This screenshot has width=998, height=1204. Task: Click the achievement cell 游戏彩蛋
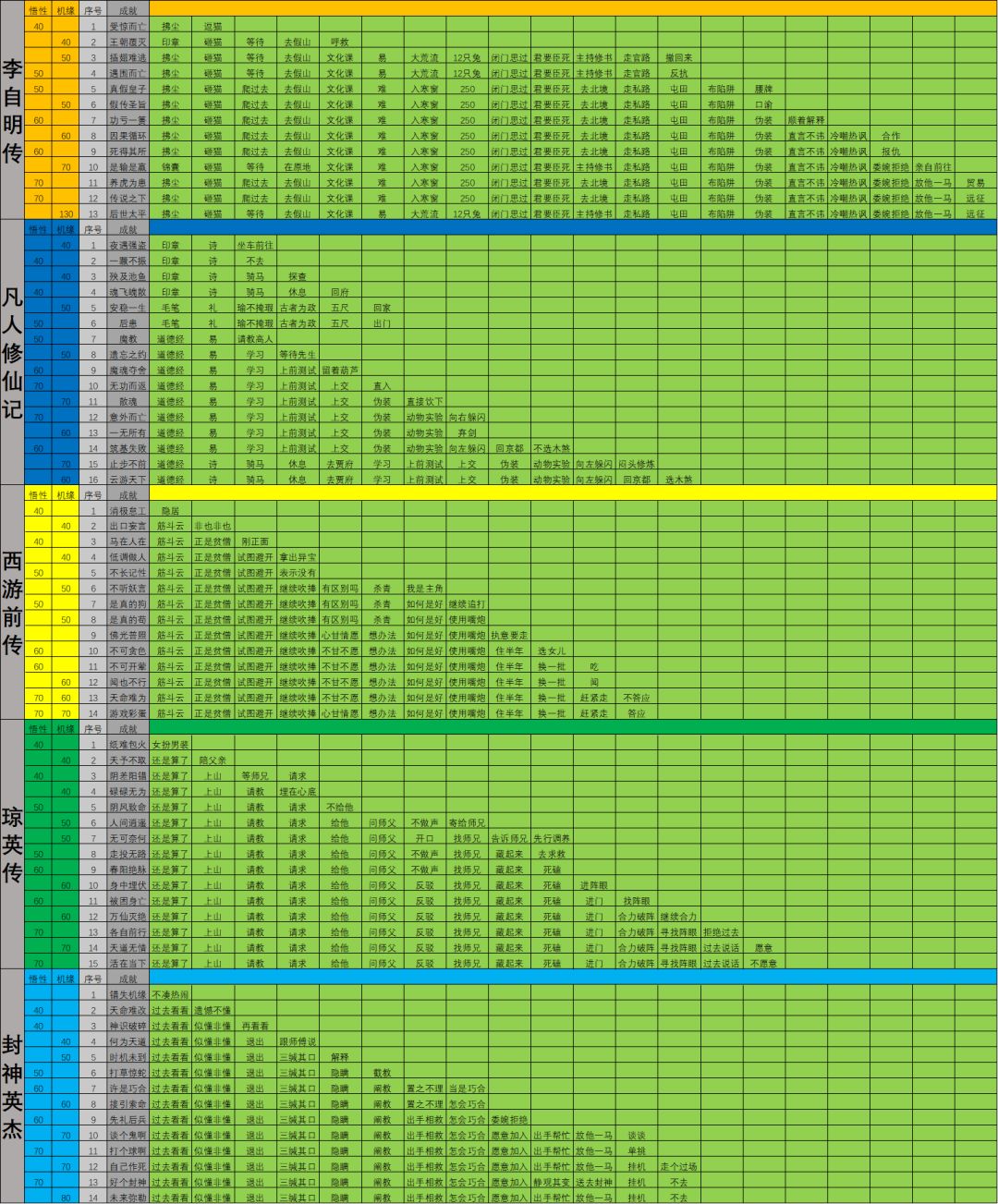click(128, 714)
